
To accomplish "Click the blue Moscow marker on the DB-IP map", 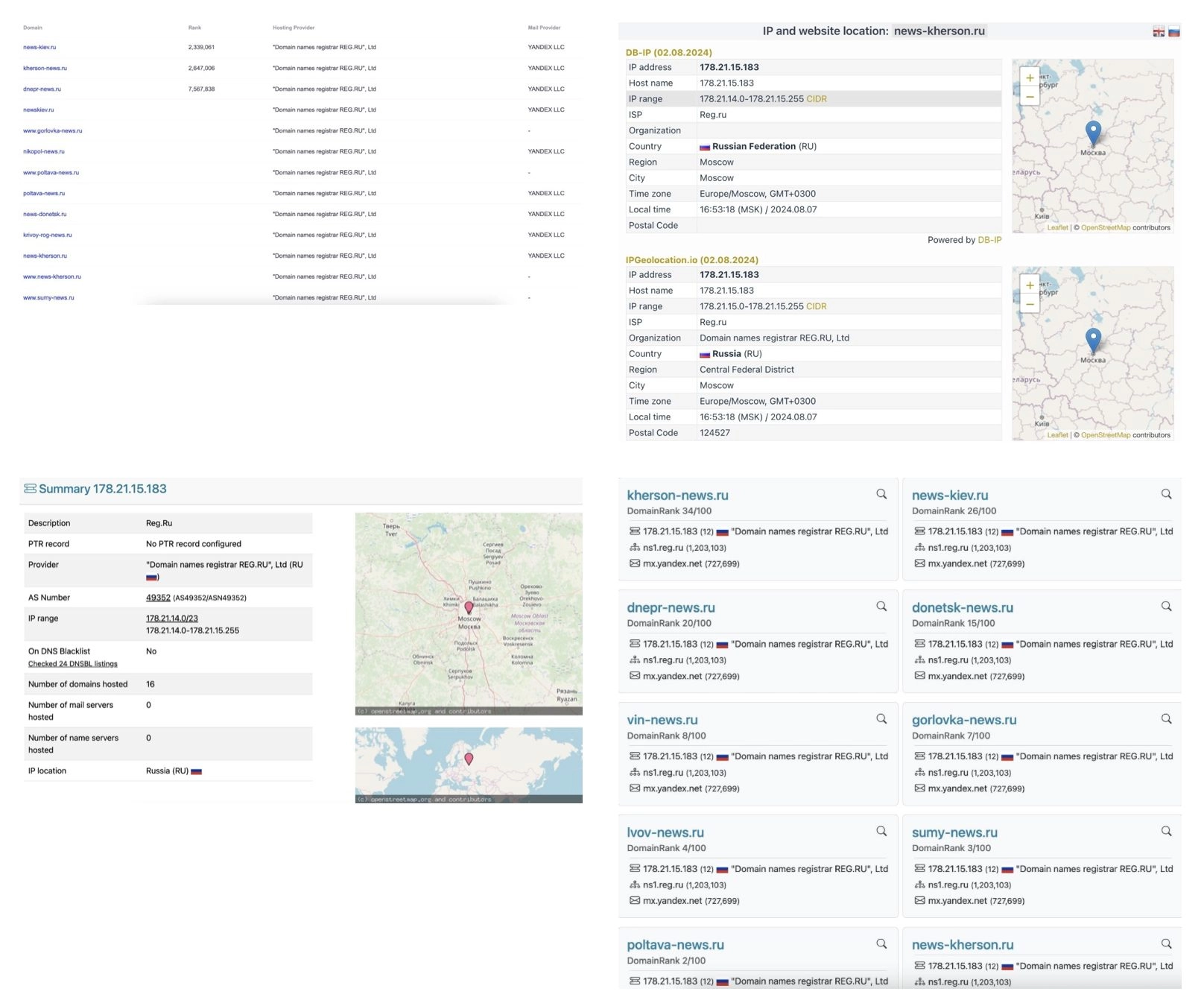I will point(1093,133).
